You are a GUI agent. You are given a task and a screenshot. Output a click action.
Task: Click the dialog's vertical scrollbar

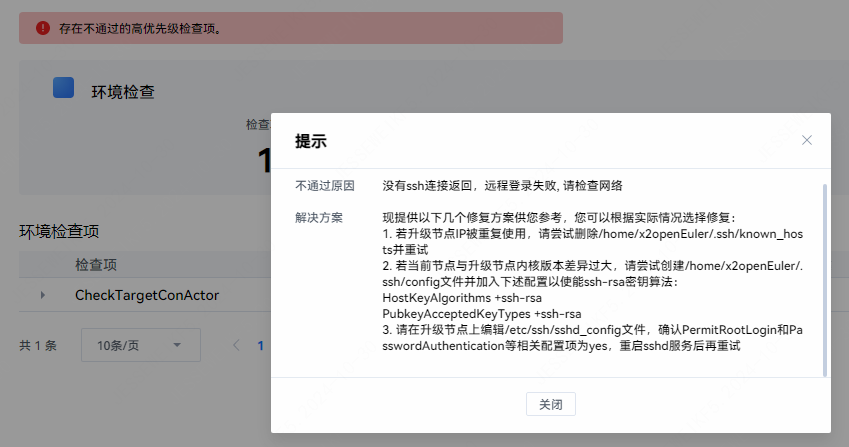tap(825, 280)
